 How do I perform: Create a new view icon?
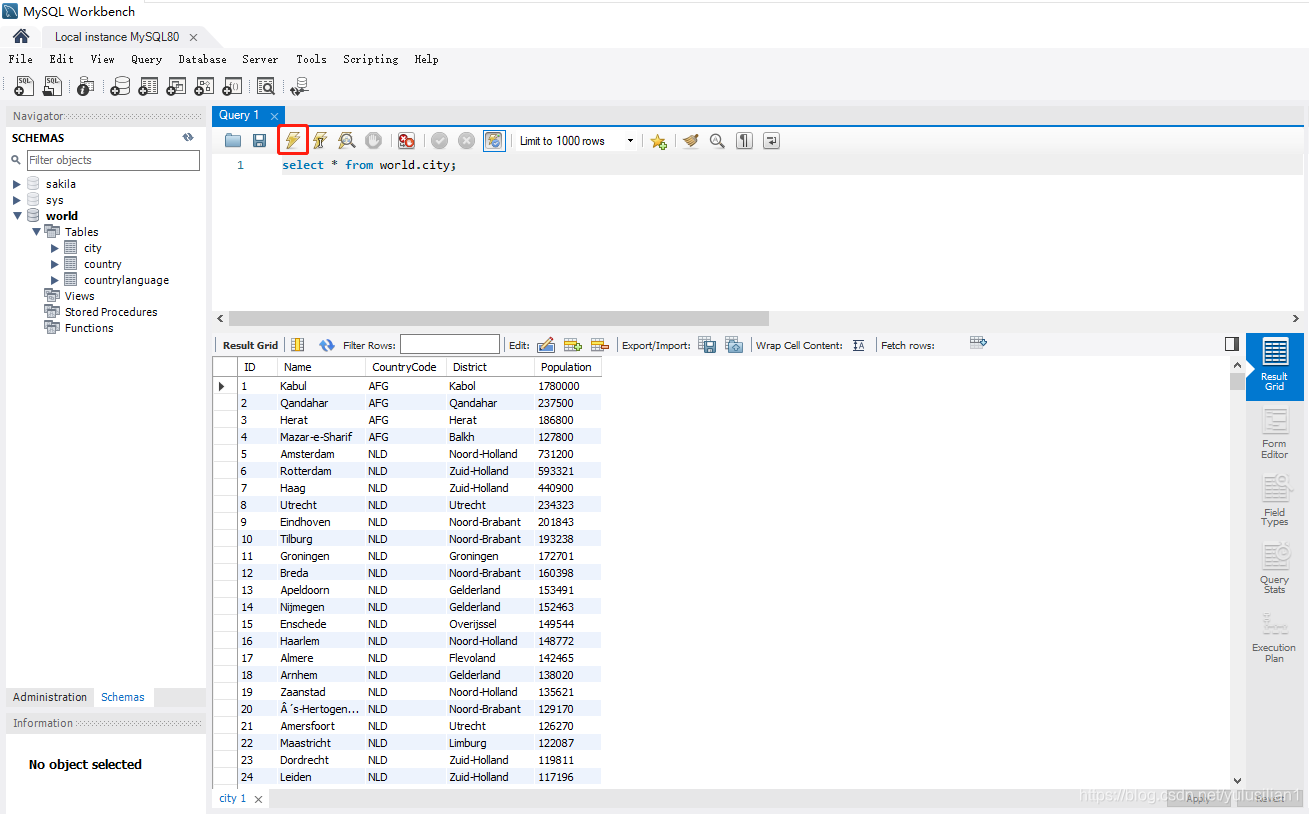176,87
